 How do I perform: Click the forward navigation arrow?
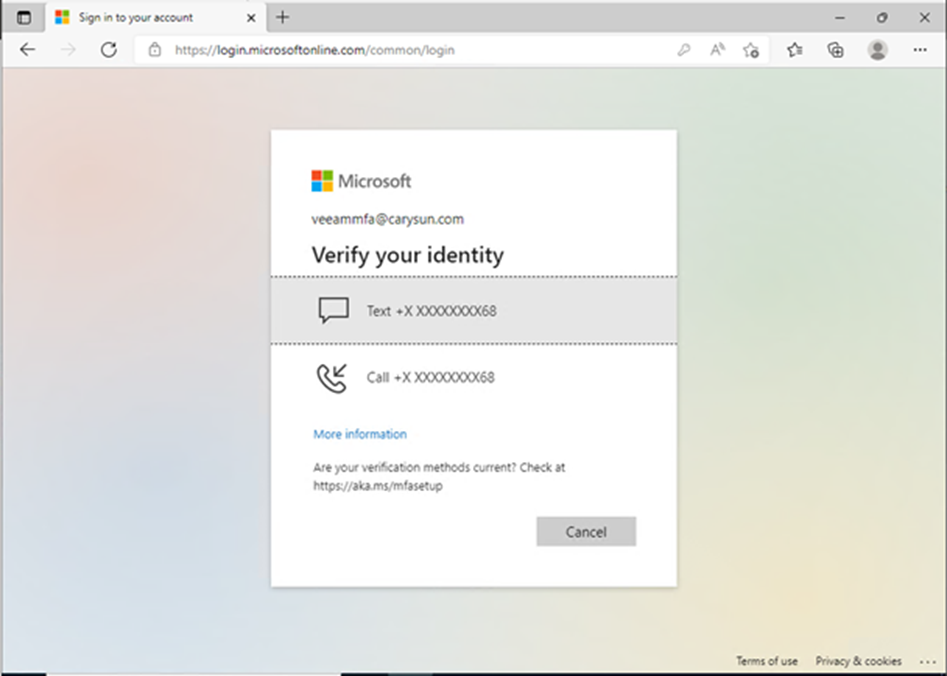[68, 50]
